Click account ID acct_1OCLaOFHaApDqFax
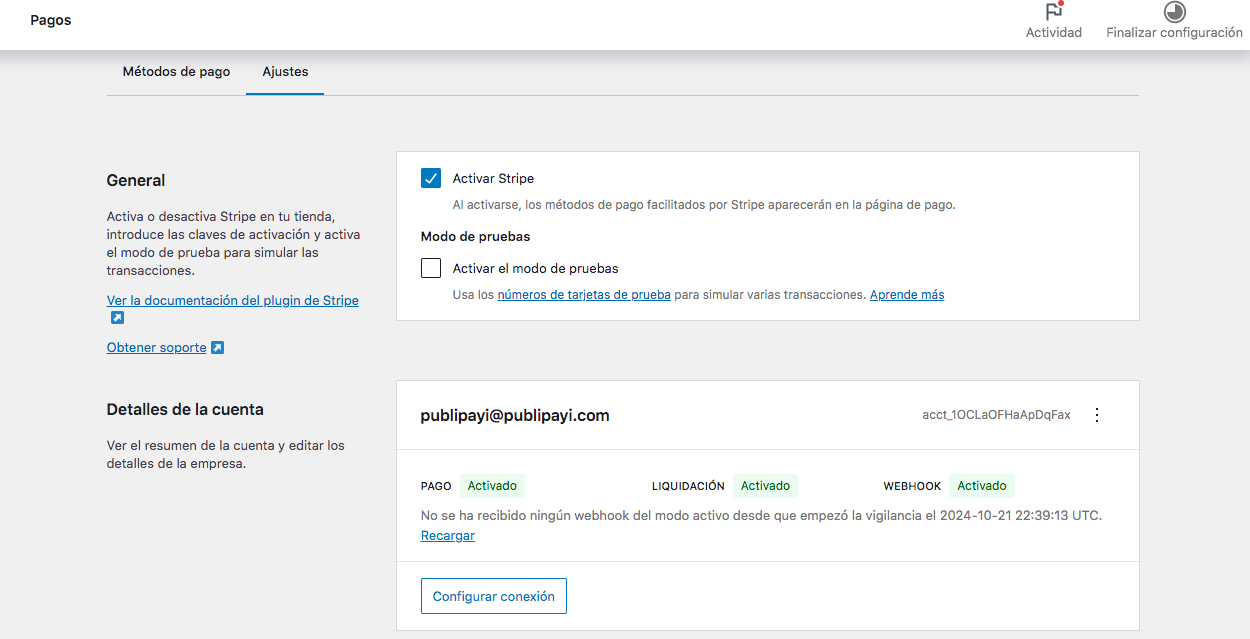The image size is (1250, 639). coord(996,415)
